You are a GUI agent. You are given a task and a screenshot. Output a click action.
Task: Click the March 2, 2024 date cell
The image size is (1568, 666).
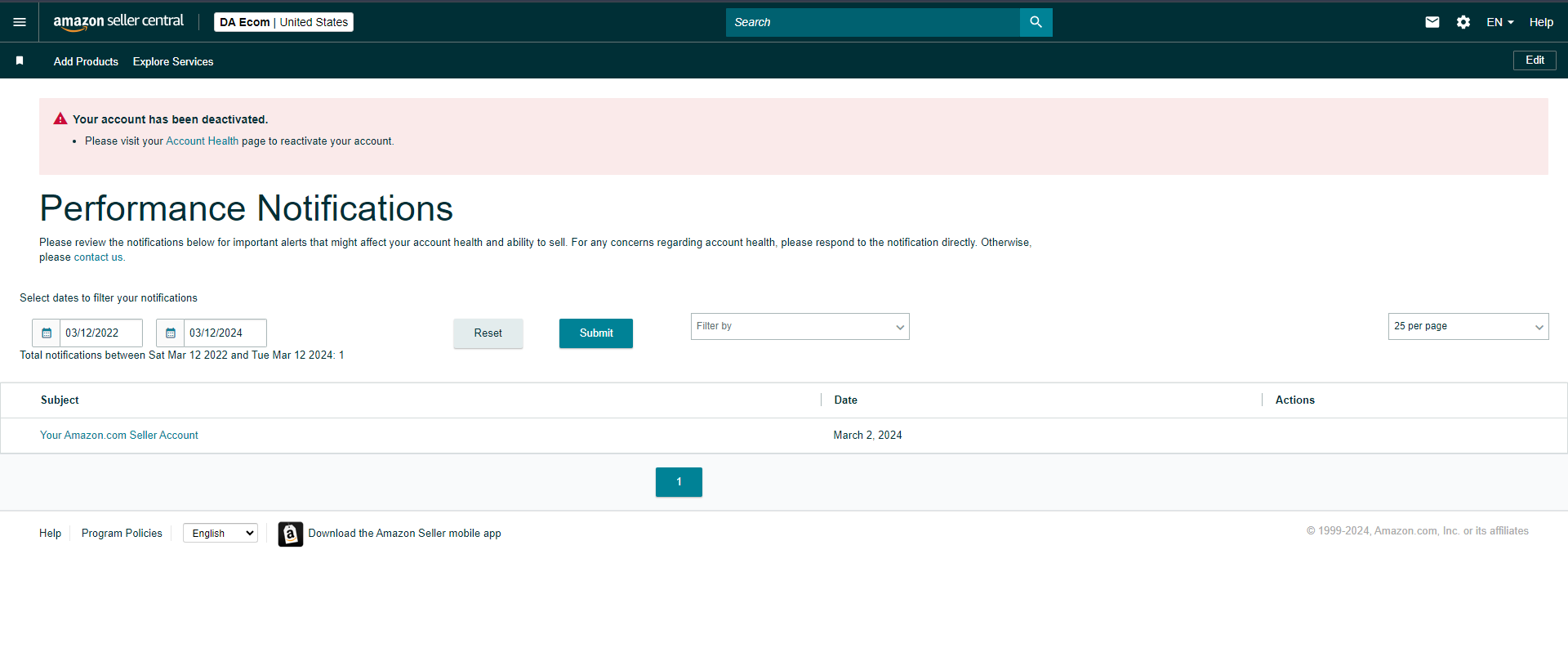pyautogui.click(x=867, y=436)
